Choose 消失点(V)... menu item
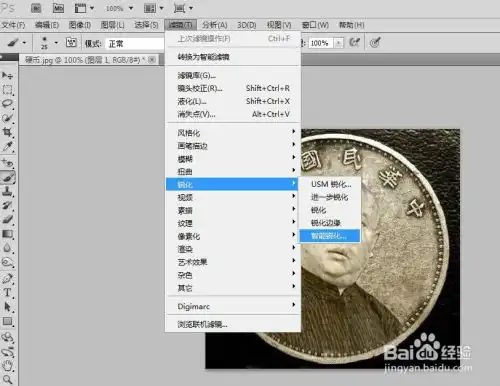500x386 pixels. click(232, 114)
